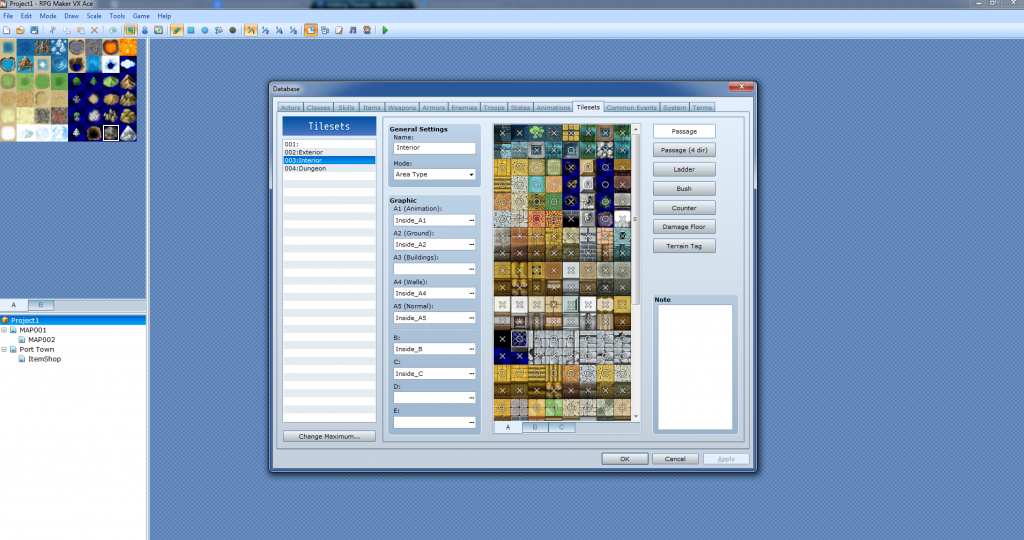
Task: Collapse the MAP001 tree node
Action: 6,330
